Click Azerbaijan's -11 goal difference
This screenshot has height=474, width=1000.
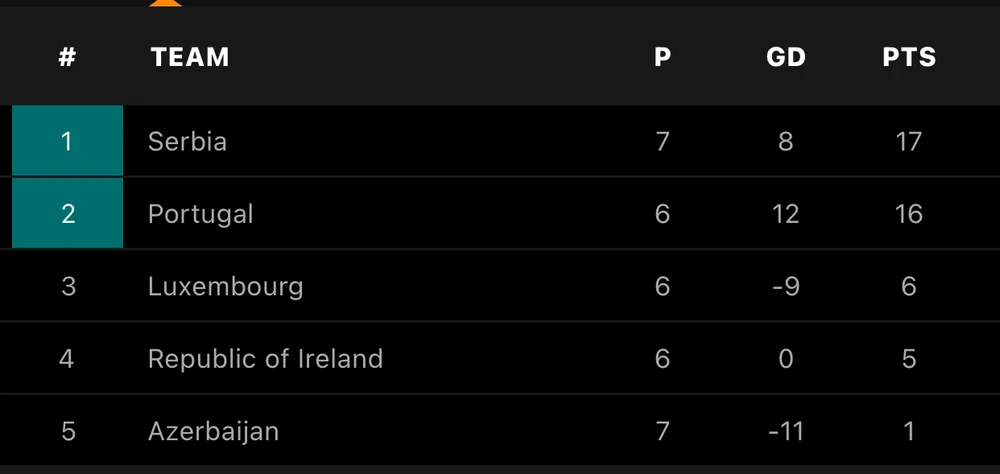[786, 432]
